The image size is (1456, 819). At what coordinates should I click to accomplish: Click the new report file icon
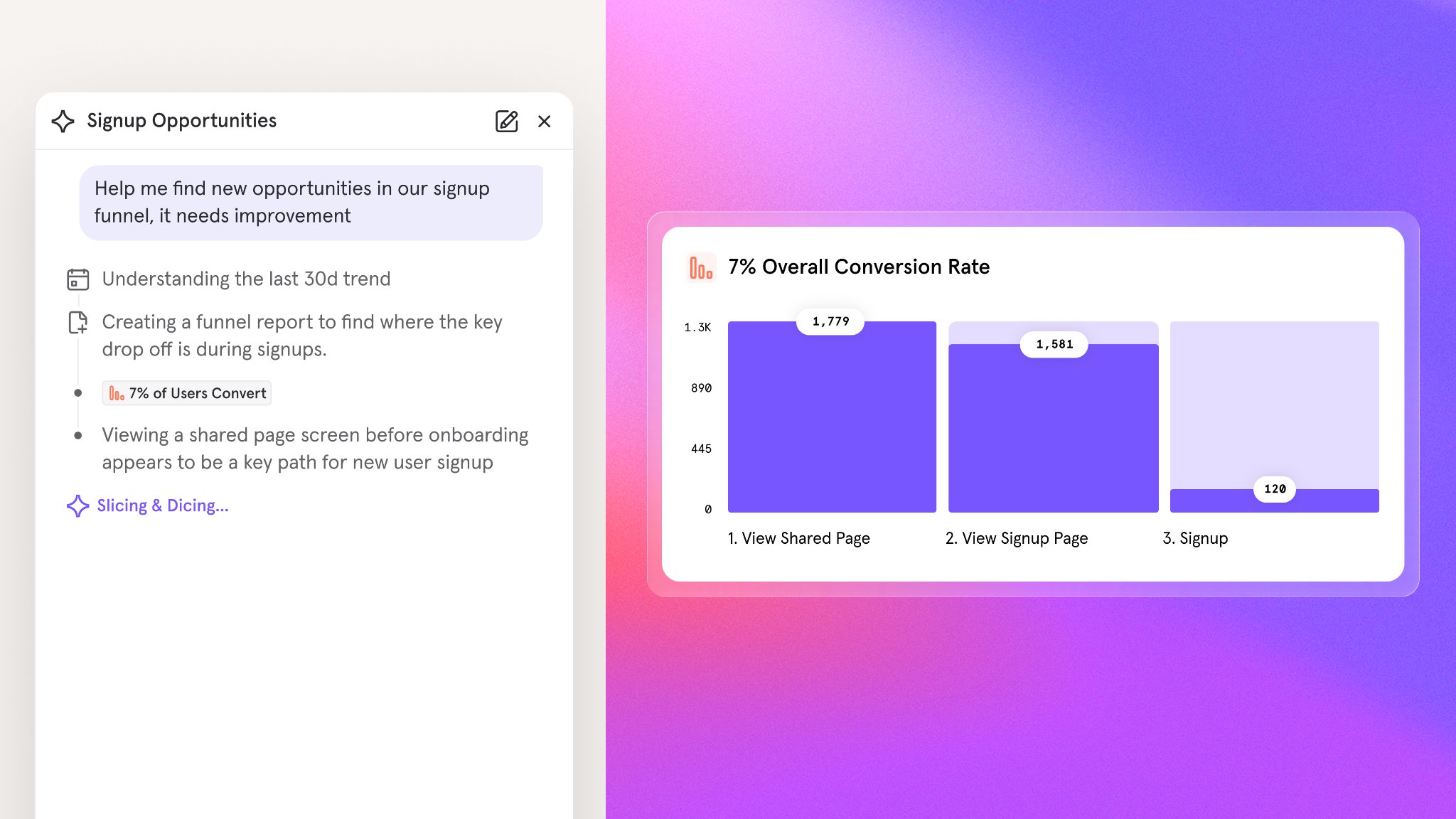coord(78,323)
